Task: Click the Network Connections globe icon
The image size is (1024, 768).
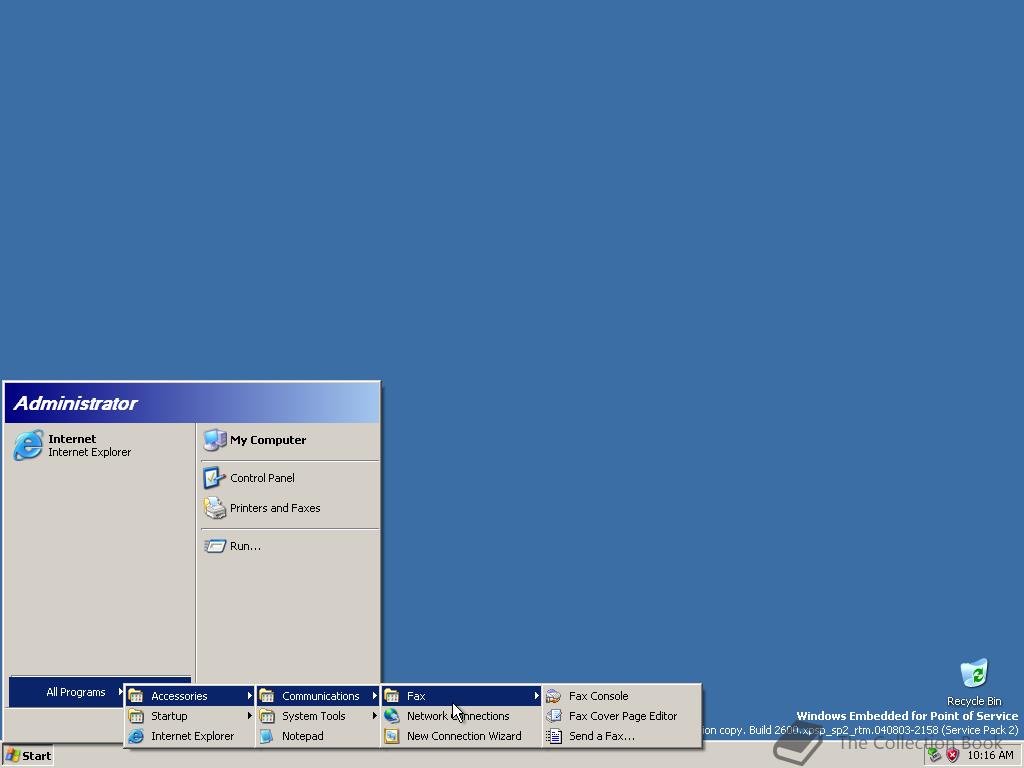Action: tap(392, 716)
